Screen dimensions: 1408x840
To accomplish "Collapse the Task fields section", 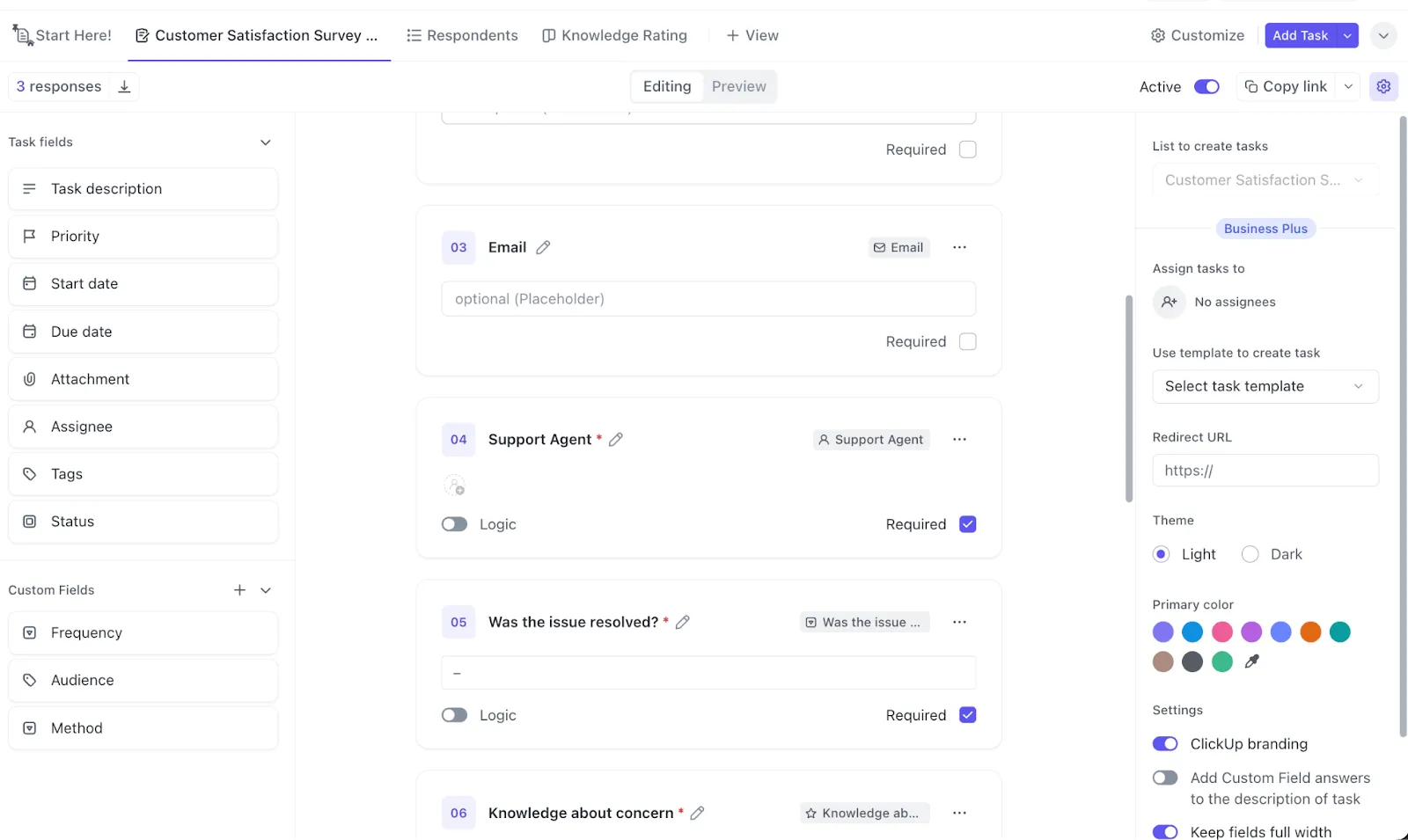I will [266, 142].
